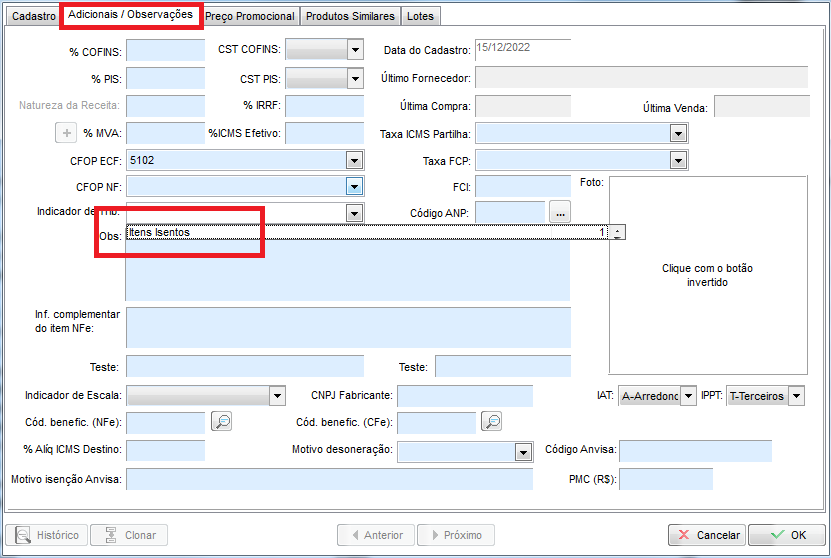The width and height of the screenshot is (831, 558).
Task: Click the Cancelar button
Action: (706, 535)
